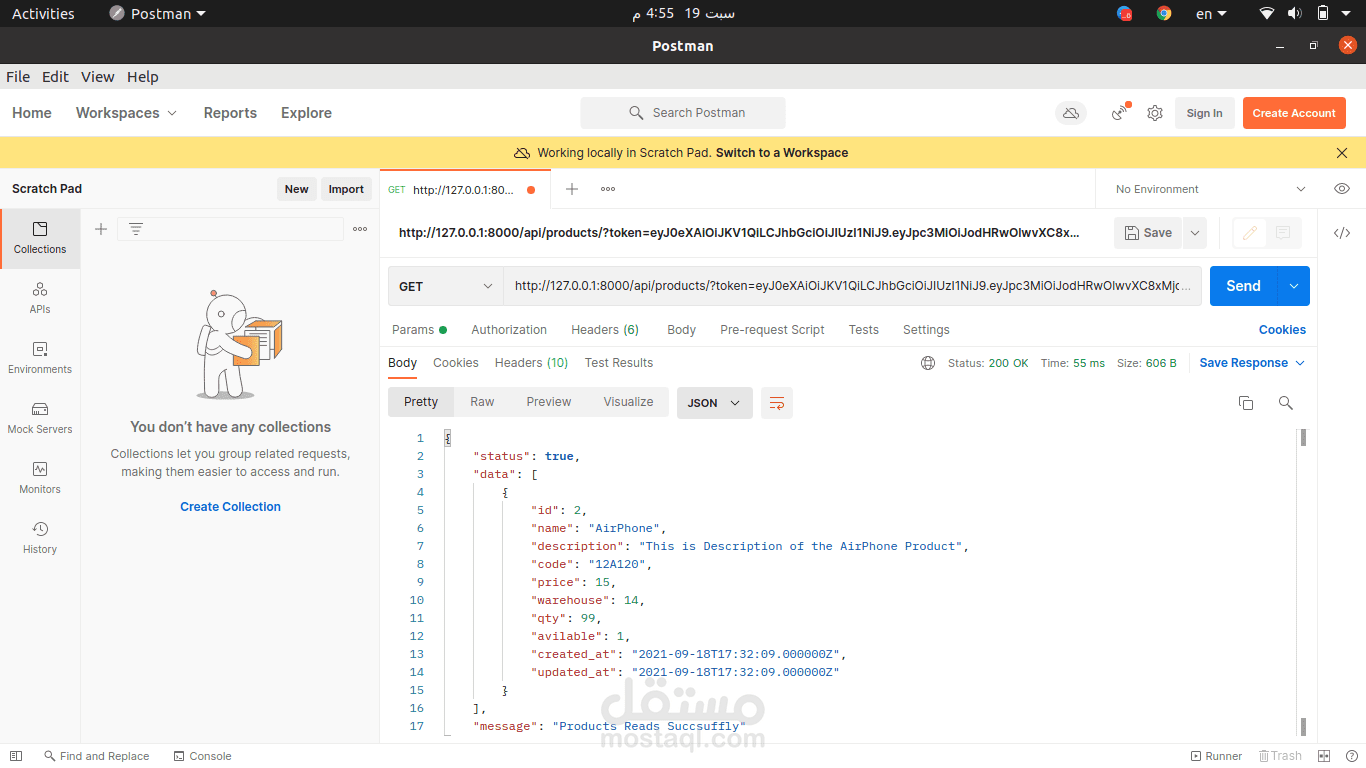Open the No Environment dropdown

1211,189
